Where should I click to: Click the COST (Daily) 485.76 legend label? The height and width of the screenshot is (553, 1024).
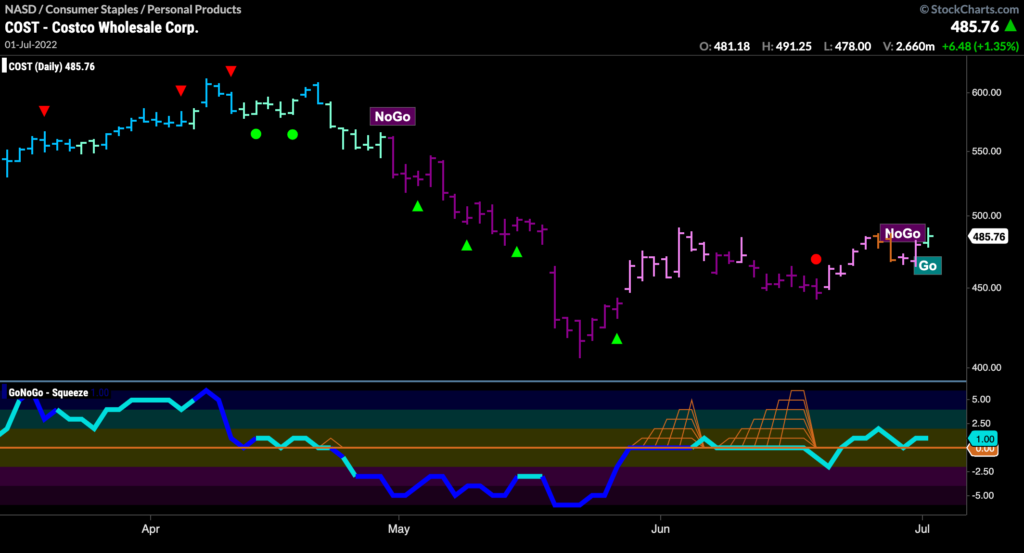[52, 67]
